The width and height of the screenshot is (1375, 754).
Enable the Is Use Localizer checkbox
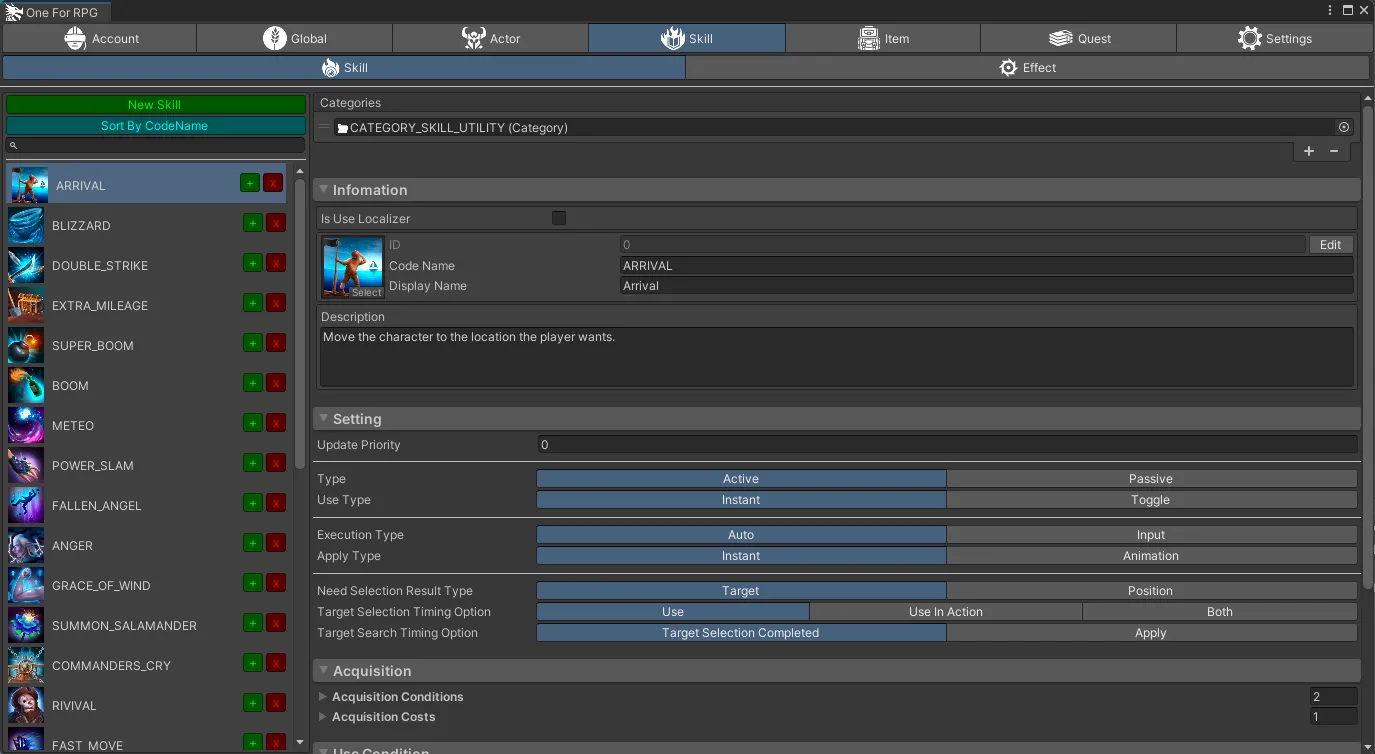tap(559, 218)
